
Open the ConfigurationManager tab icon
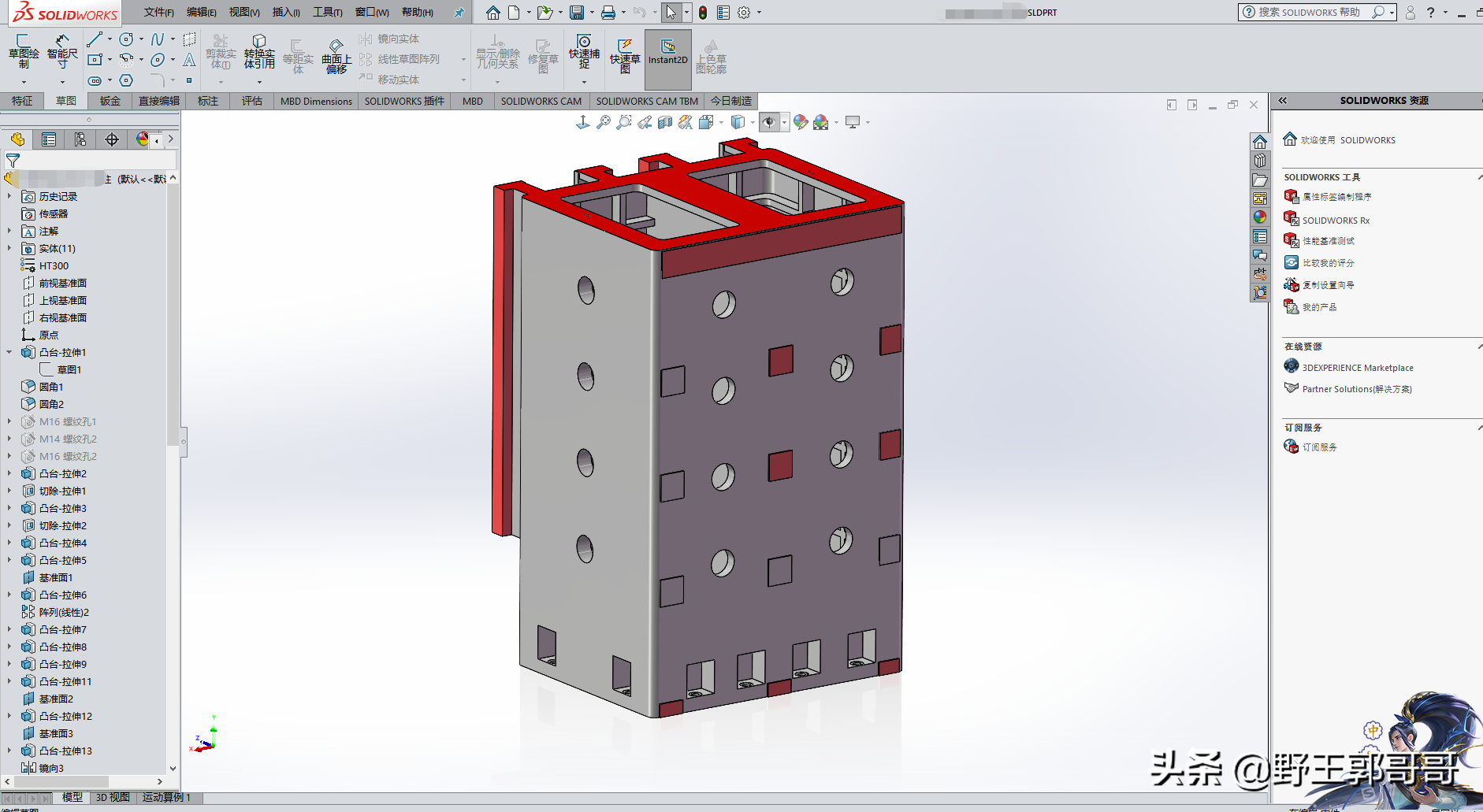80,139
